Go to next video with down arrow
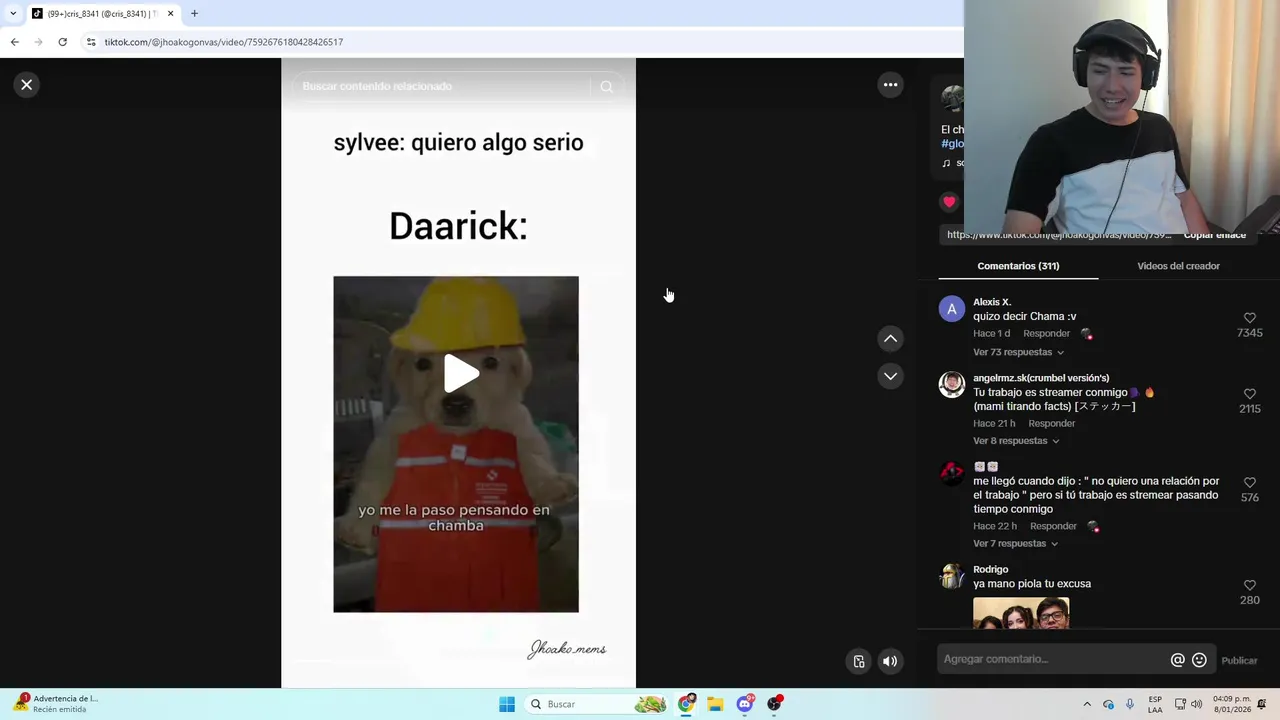This screenshot has height=720, width=1280. coord(890,376)
